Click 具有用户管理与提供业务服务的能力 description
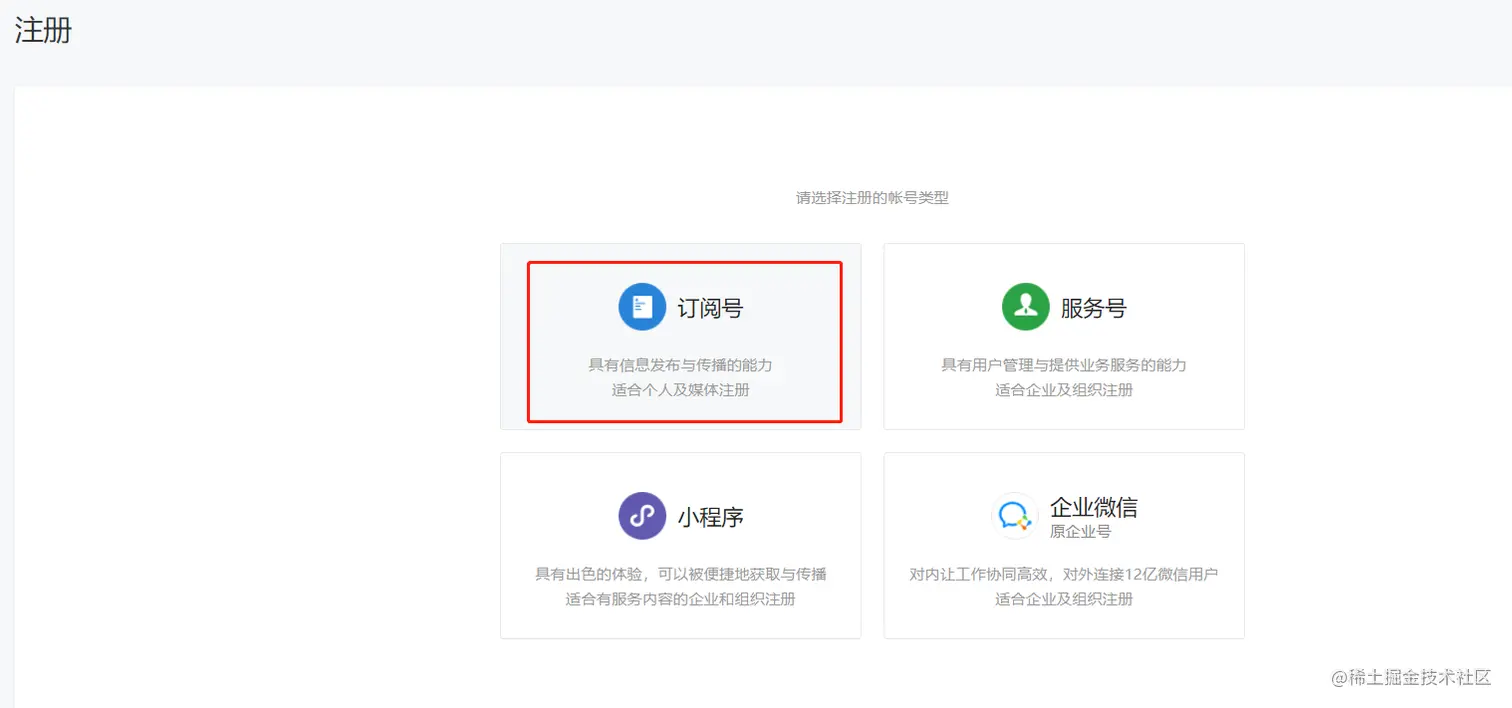The image size is (1512, 708). (1064, 365)
